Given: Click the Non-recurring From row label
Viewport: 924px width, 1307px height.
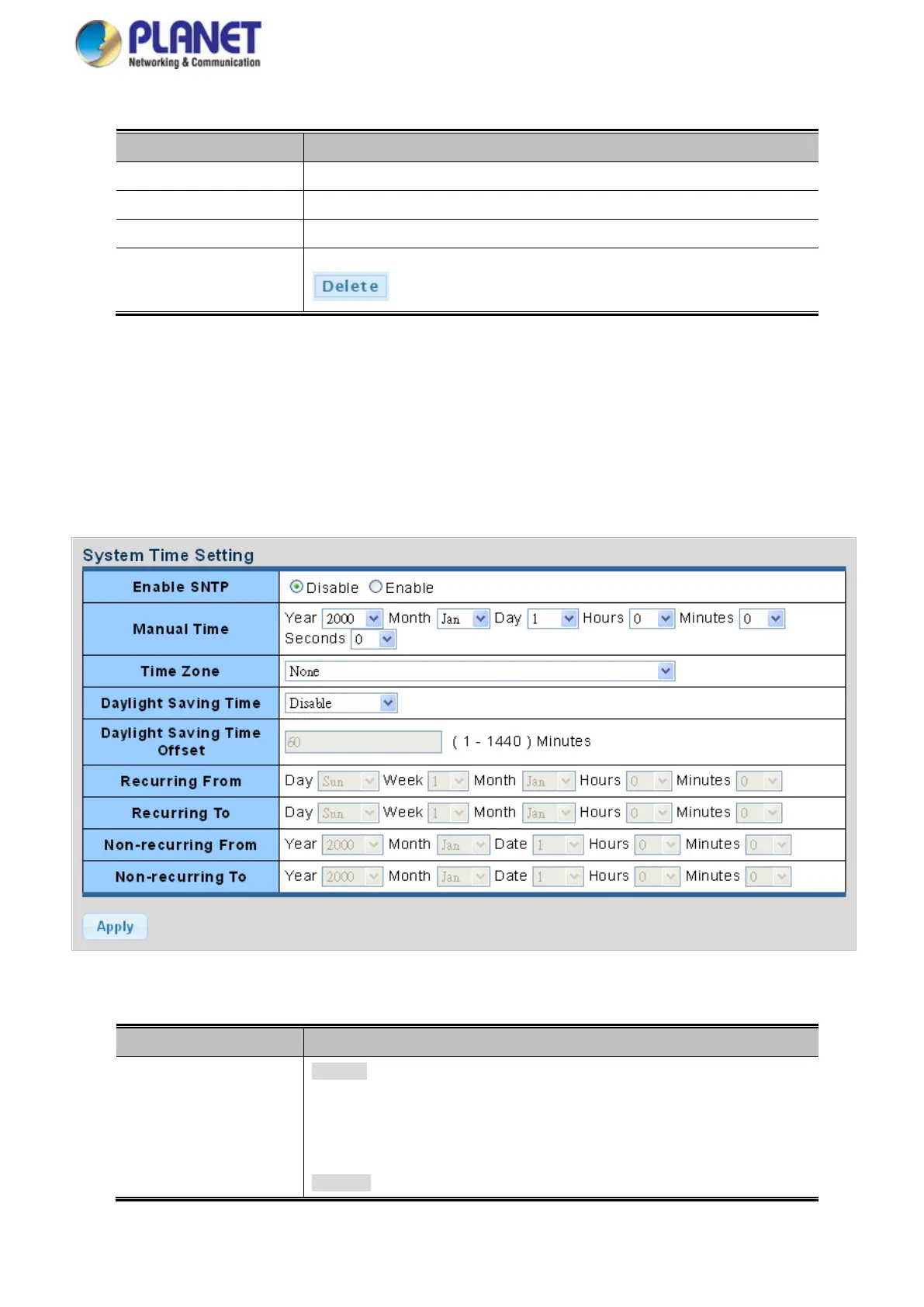Looking at the screenshot, I should (181, 845).
